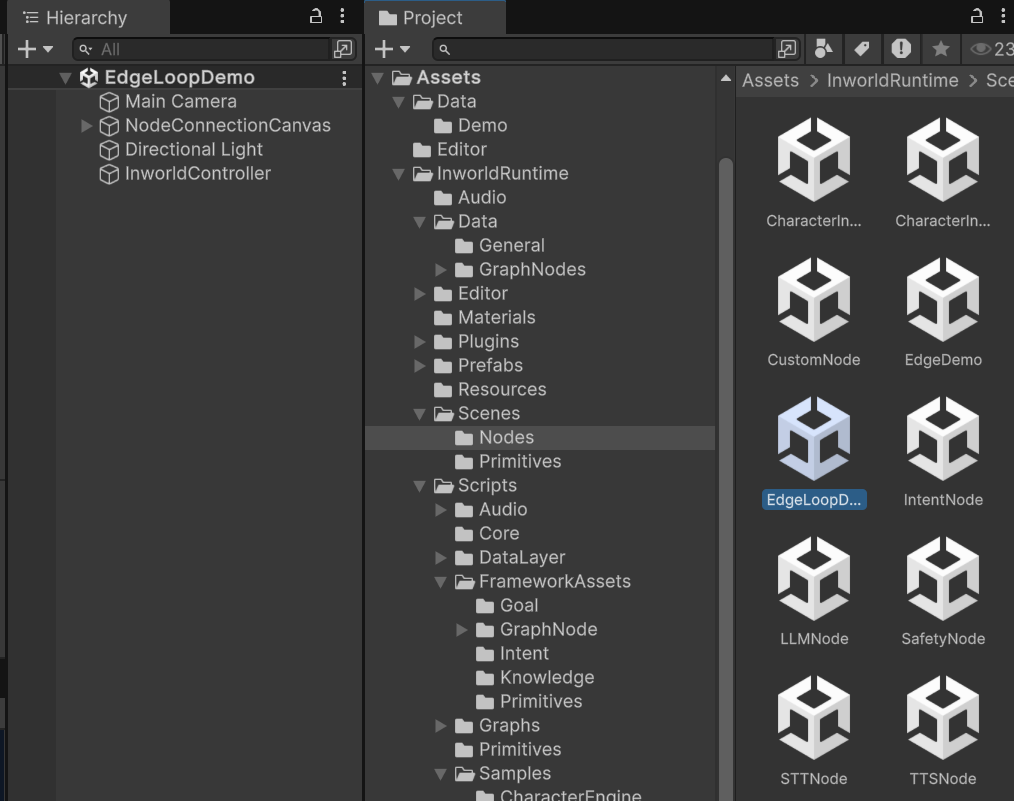Select the Samples folder
This screenshot has width=1014, height=801.
(x=502, y=774)
